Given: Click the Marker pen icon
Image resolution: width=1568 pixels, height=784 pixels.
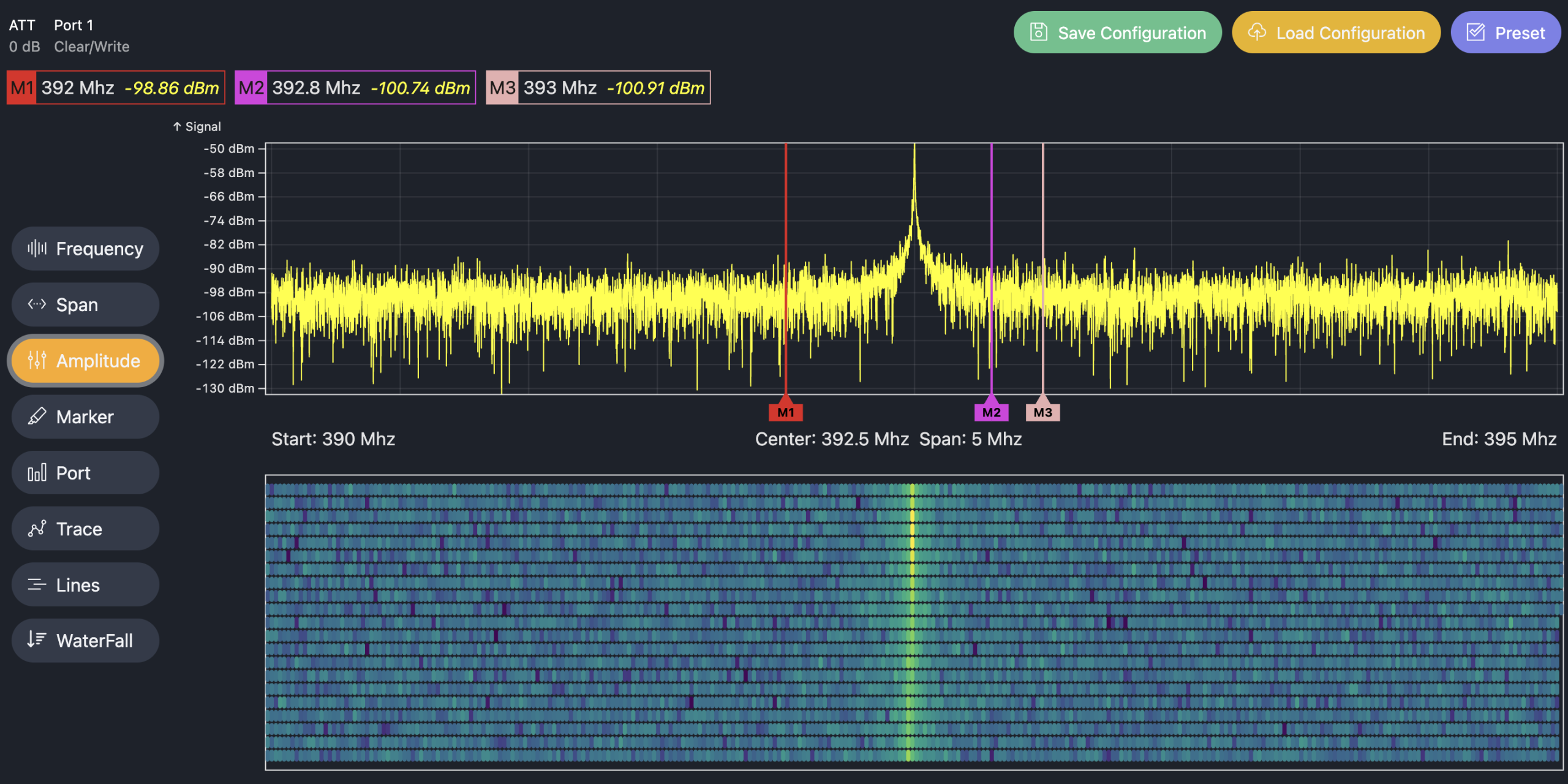Looking at the screenshot, I should (x=37, y=417).
